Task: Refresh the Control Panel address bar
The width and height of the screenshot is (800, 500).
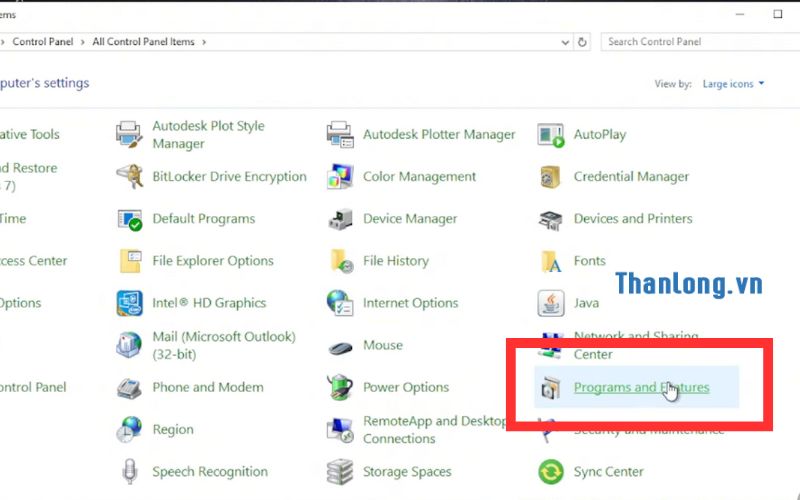Action: (582, 42)
